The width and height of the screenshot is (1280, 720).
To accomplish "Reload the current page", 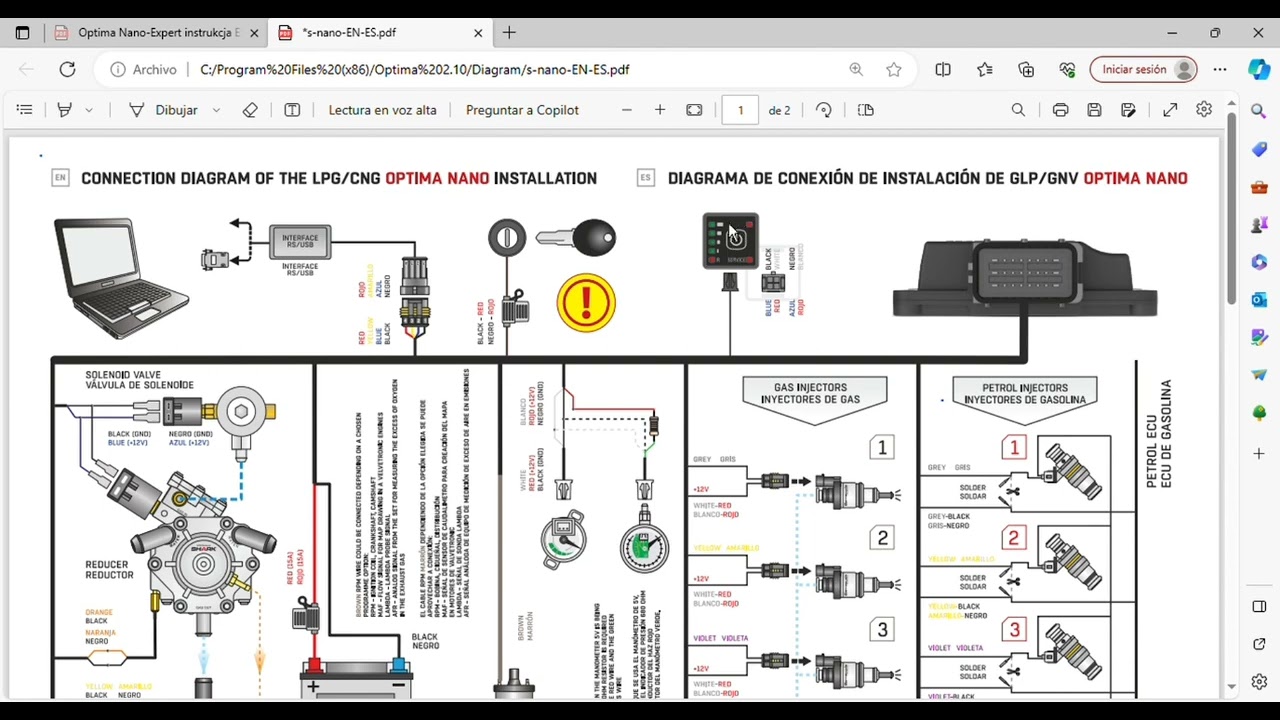I will 67,69.
